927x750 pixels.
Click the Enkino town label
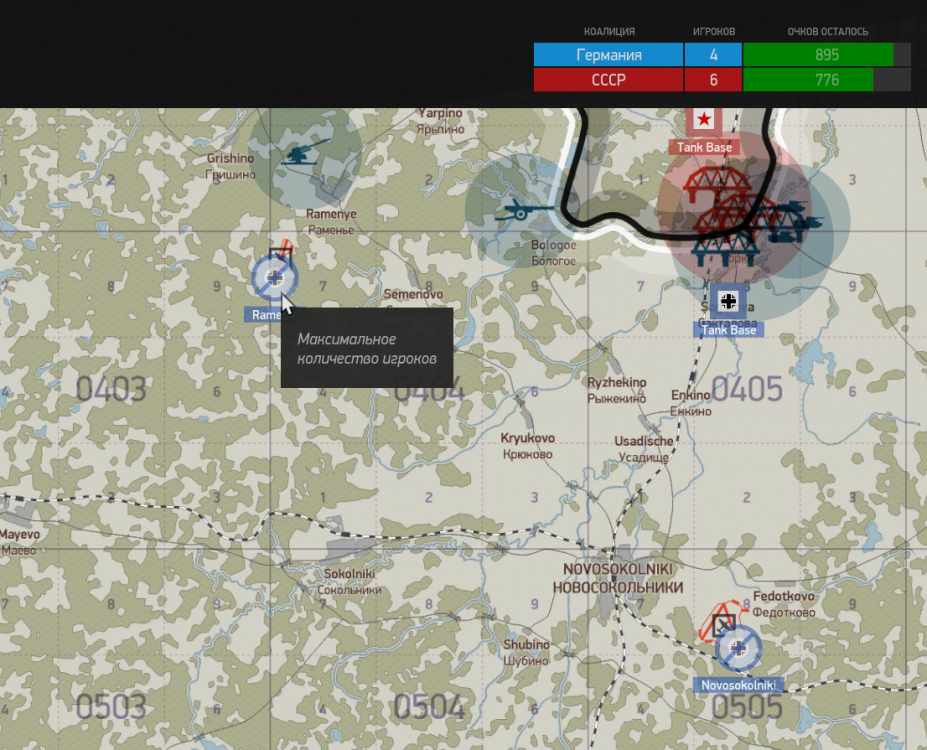tap(691, 402)
